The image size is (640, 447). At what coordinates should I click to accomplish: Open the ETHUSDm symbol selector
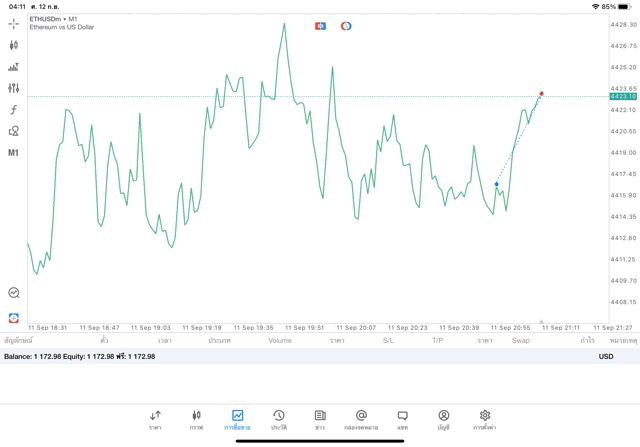55,19
